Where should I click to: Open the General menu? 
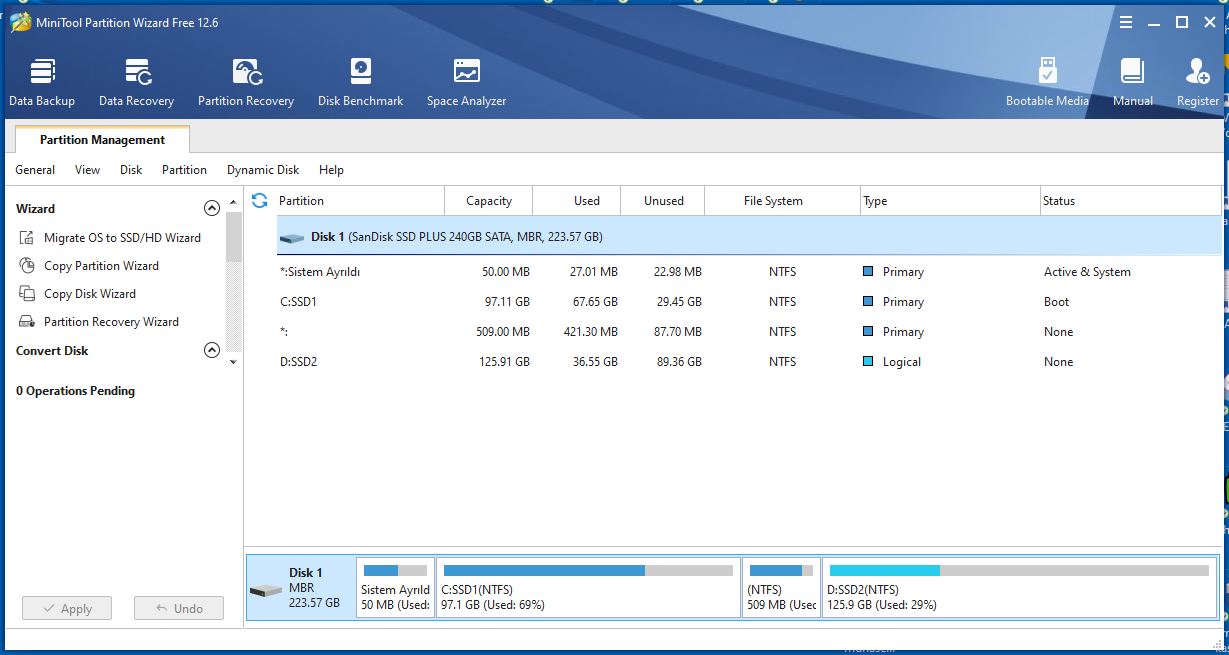pyautogui.click(x=35, y=170)
